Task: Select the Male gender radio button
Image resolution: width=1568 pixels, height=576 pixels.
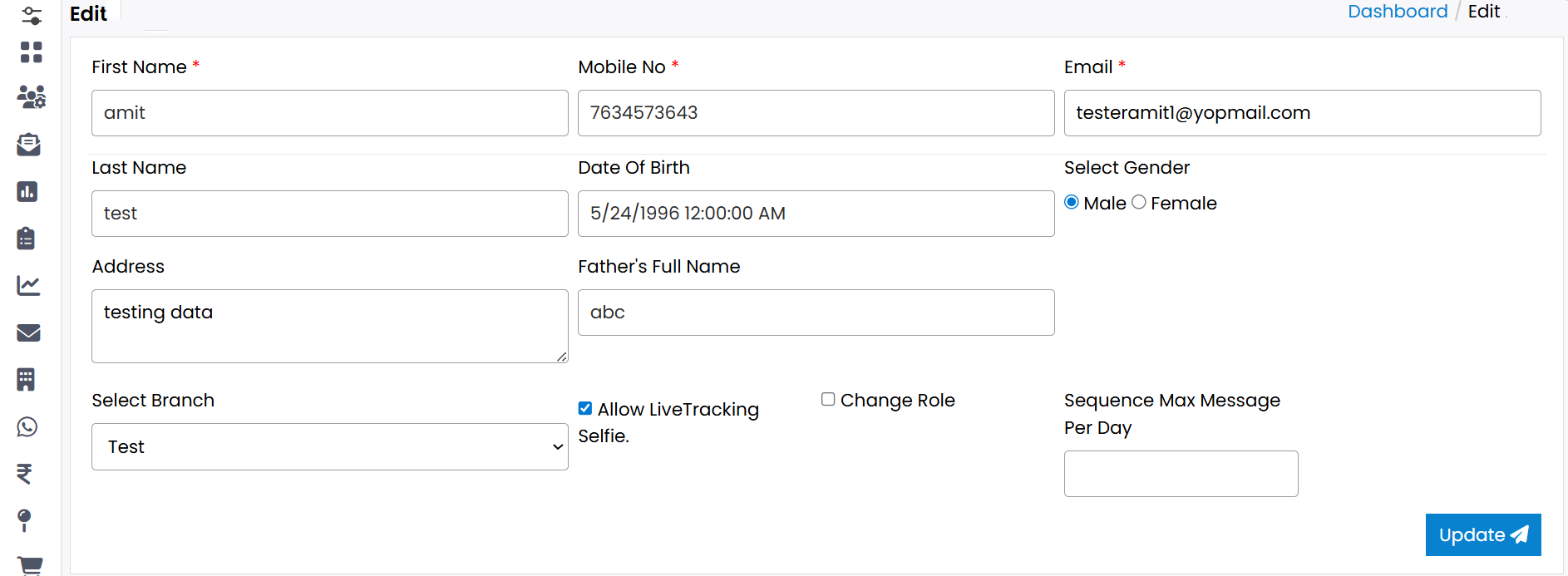Action: point(1072,202)
